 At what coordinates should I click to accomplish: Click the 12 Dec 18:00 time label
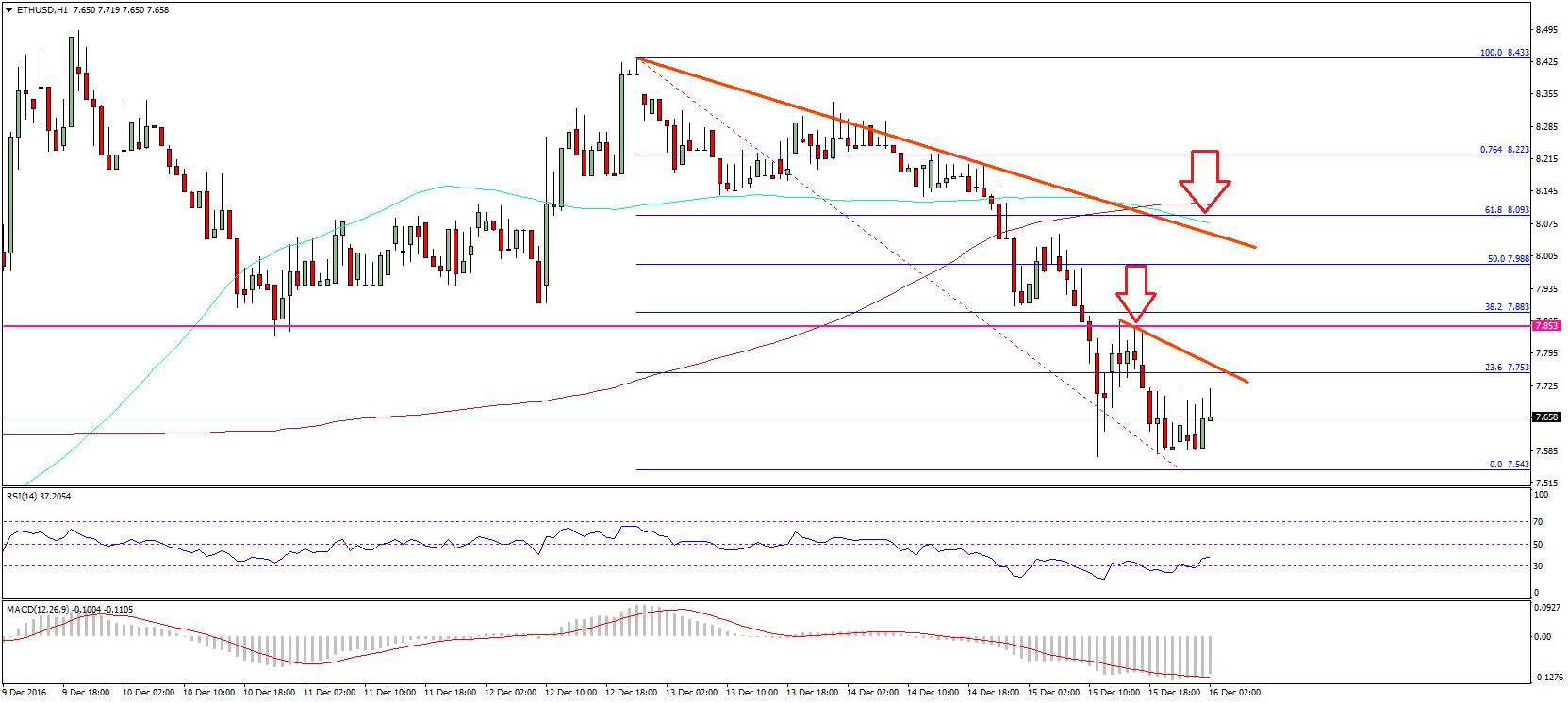click(x=632, y=693)
